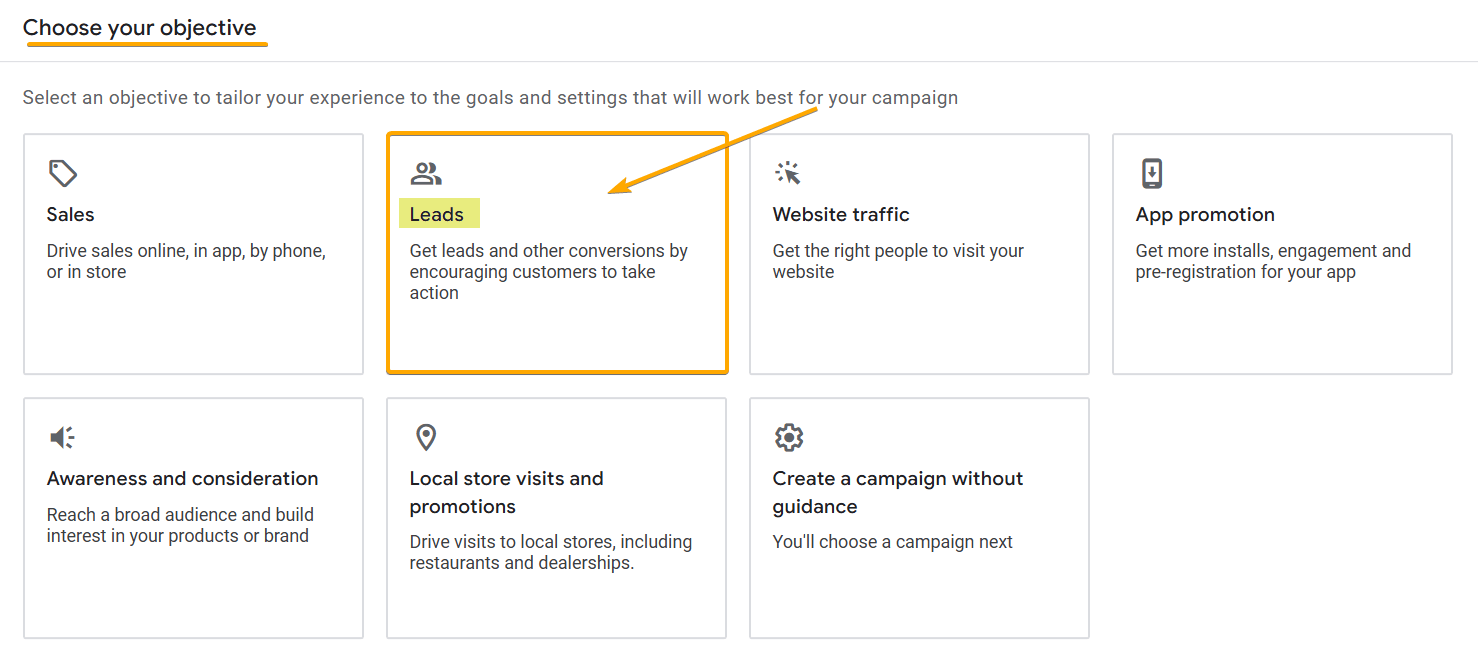Click the Choose your objective heading
Viewport: 1478px width, 660px height.
click(140, 28)
